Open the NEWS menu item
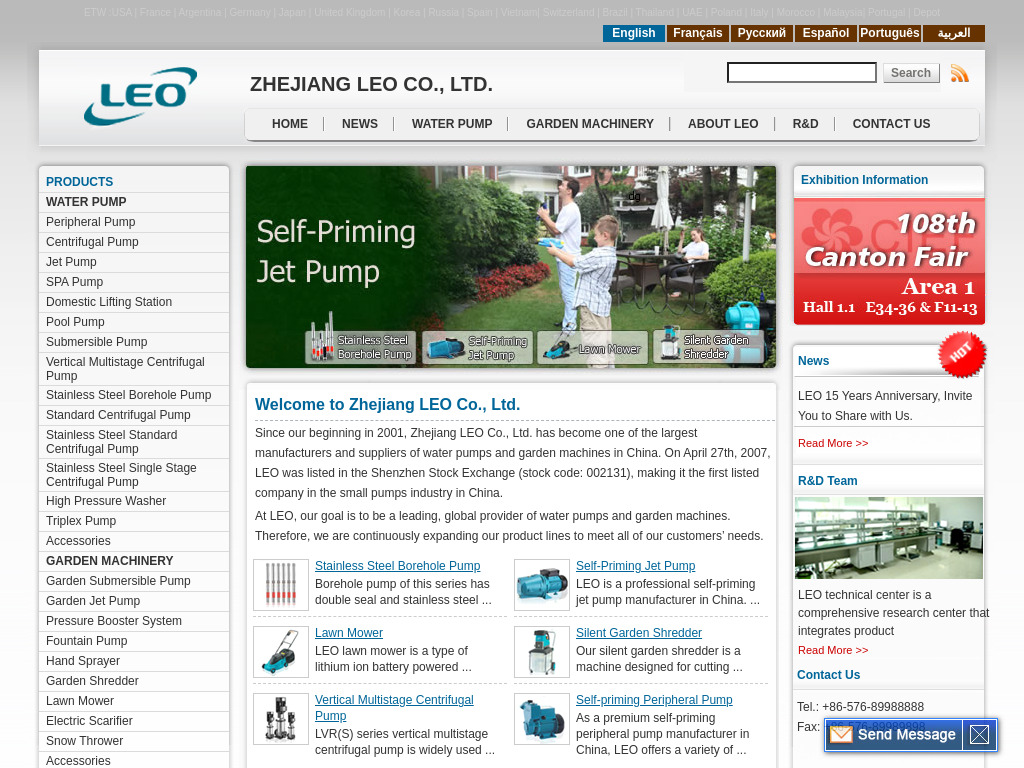This screenshot has width=1024, height=768. pyautogui.click(x=360, y=124)
